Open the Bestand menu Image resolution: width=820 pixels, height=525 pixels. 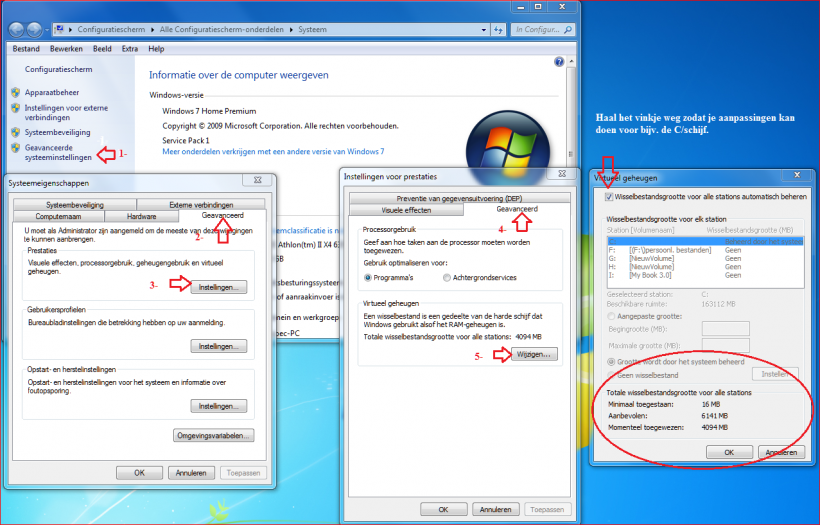(26, 48)
